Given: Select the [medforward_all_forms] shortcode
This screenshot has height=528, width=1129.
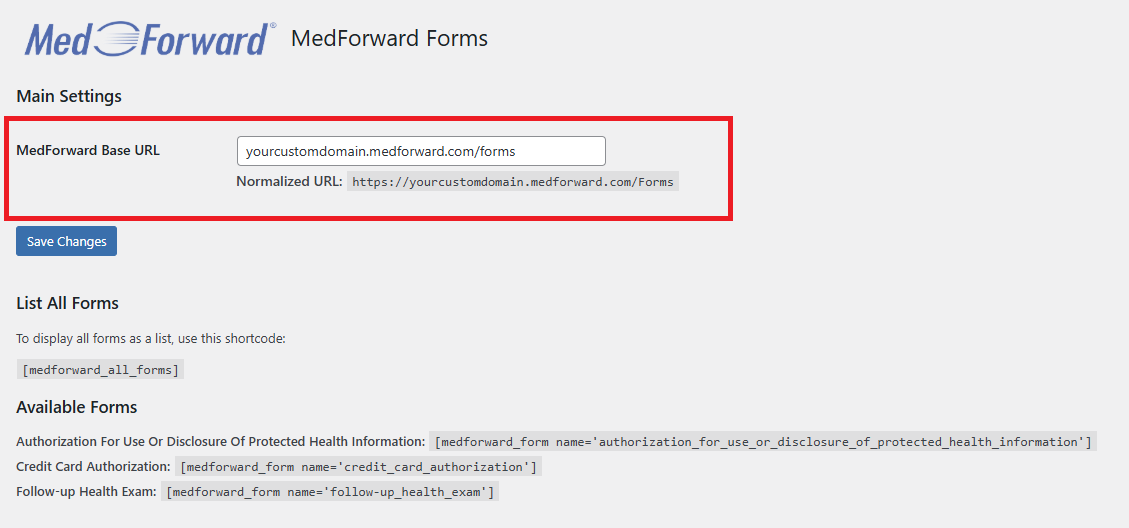Looking at the screenshot, I should (x=100, y=370).
